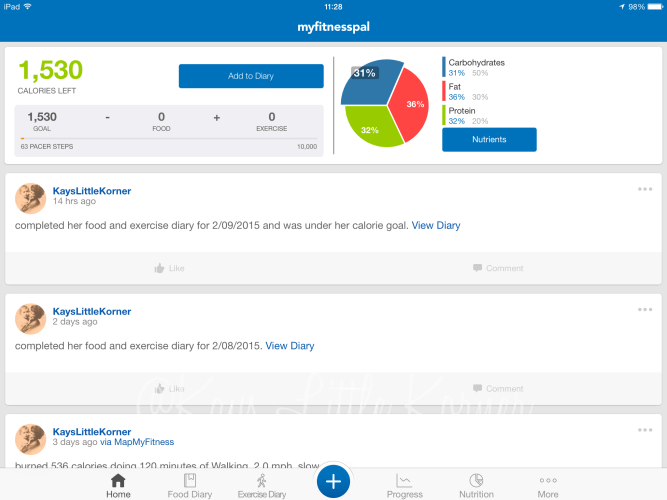Screen dimensions: 667x500
Task: Expand options for the MapMyFitness post
Action: 645,430
